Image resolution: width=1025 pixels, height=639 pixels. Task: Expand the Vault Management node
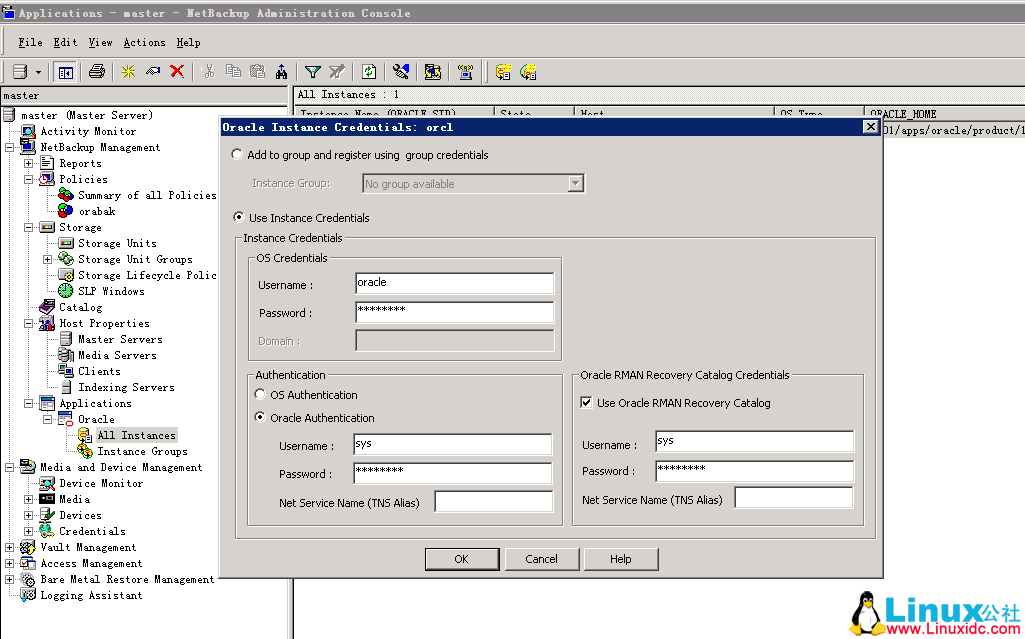9,547
